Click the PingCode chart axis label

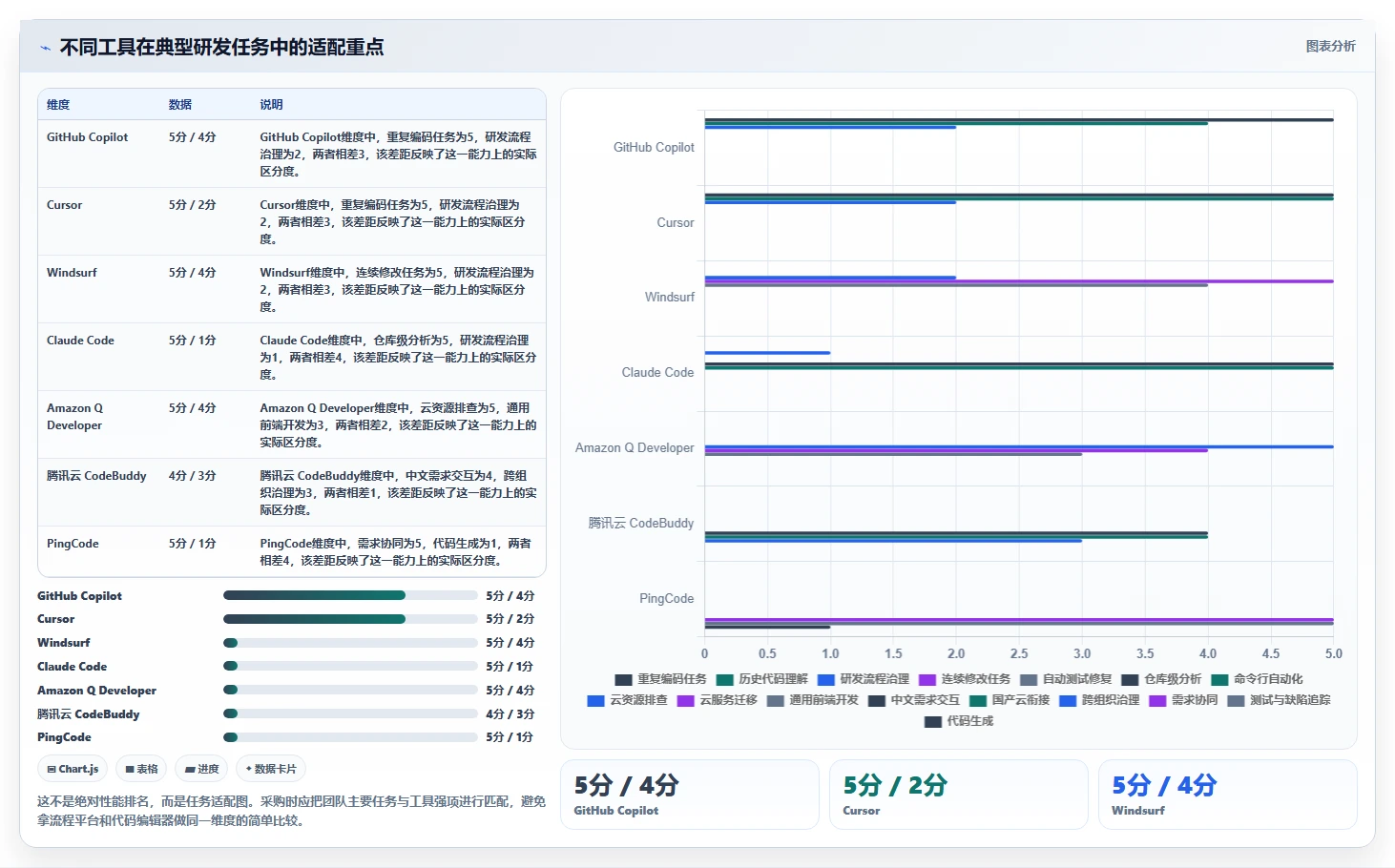pos(666,599)
